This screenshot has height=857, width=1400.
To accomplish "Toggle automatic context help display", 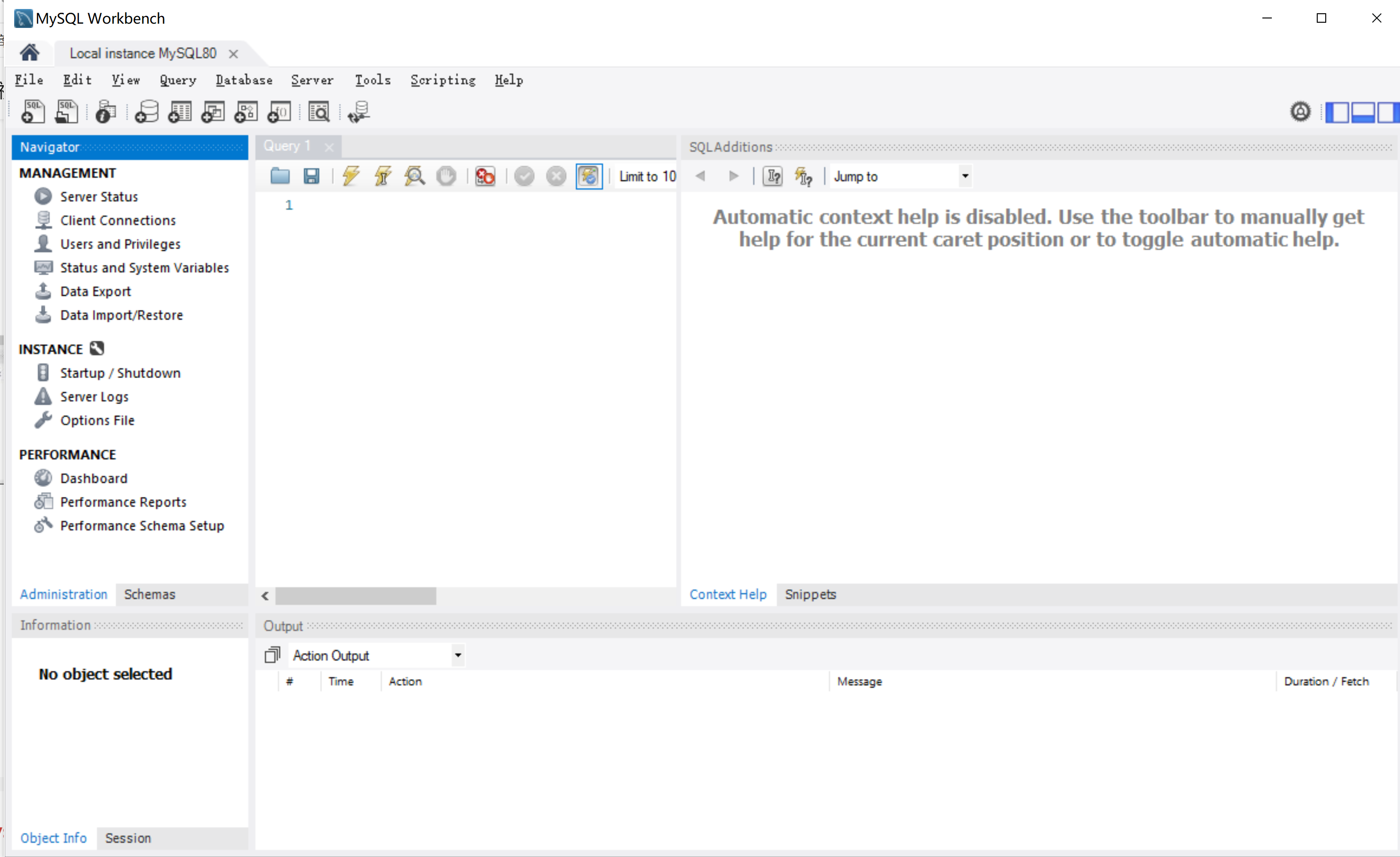I will [804, 176].
